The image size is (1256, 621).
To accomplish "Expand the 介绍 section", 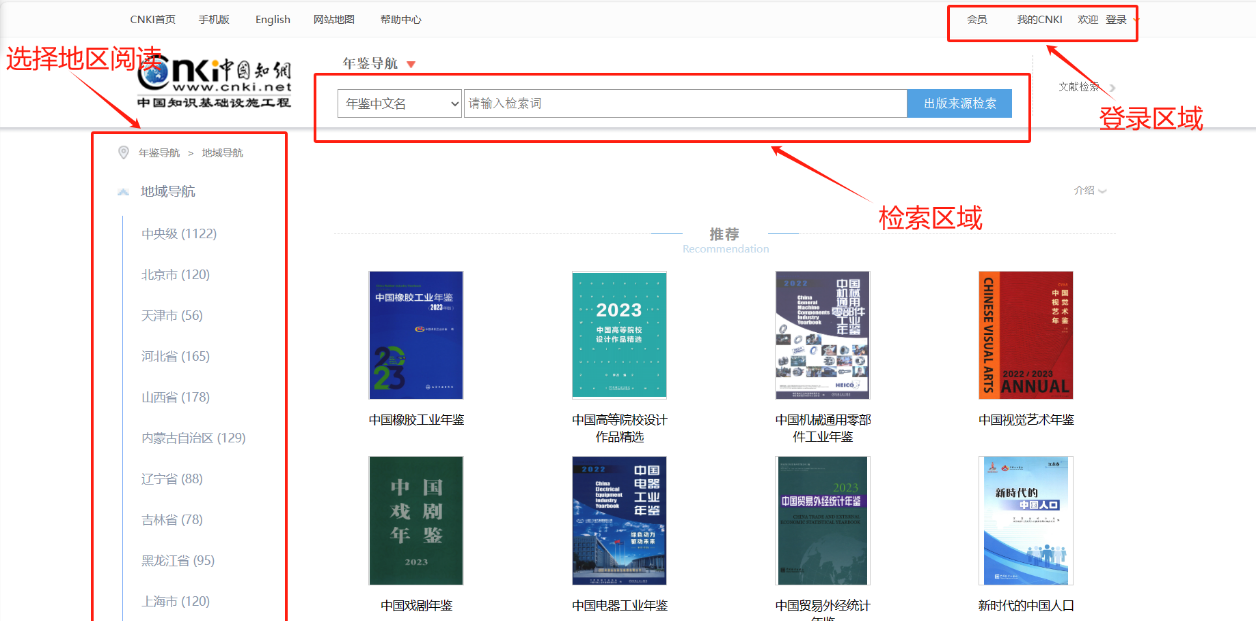I will coord(1090,190).
